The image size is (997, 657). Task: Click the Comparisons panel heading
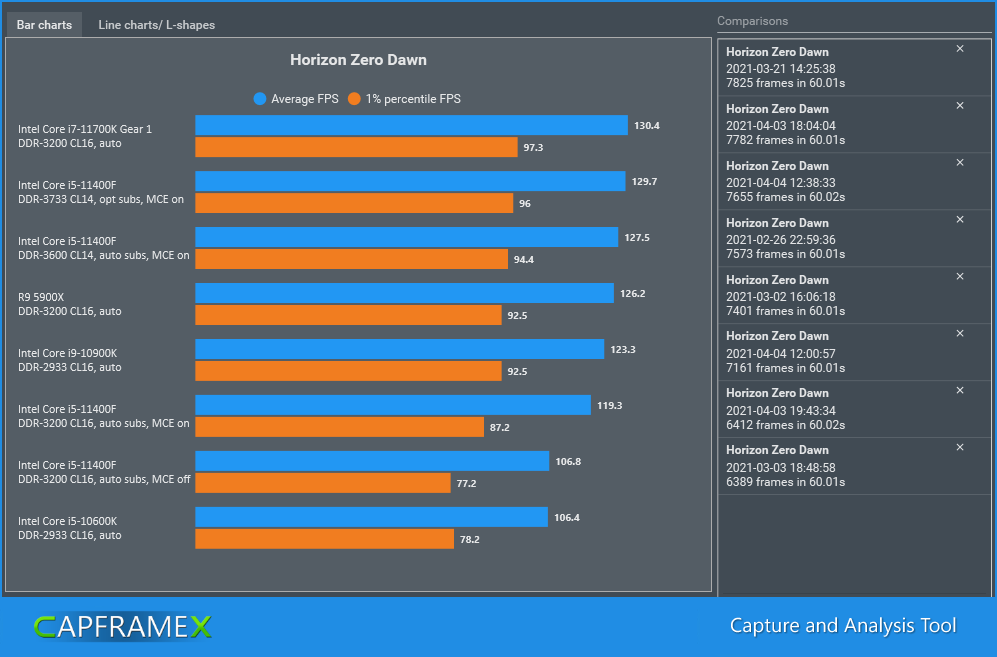pyautogui.click(x=752, y=21)
